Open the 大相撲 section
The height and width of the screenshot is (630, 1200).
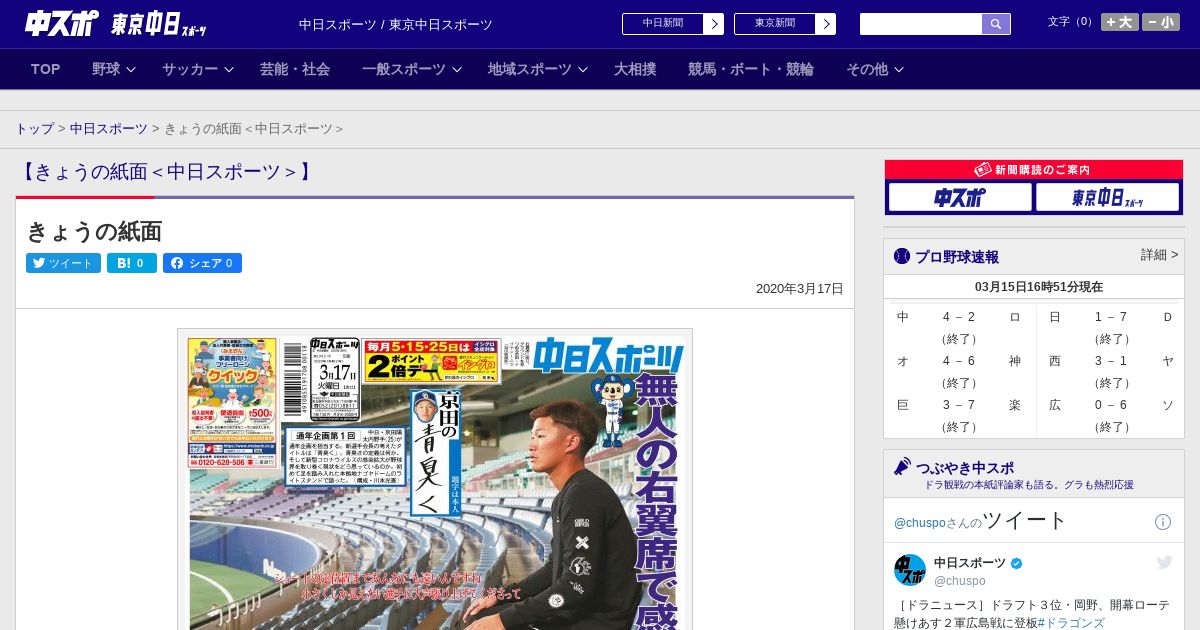tap(635, 69)
